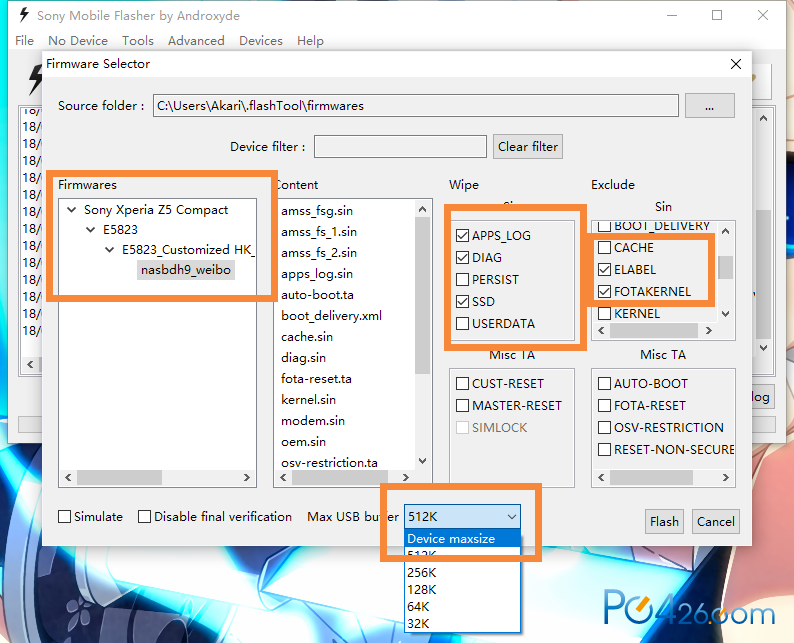Check the CACHE exclude checkbox

(x=604, y=248)
